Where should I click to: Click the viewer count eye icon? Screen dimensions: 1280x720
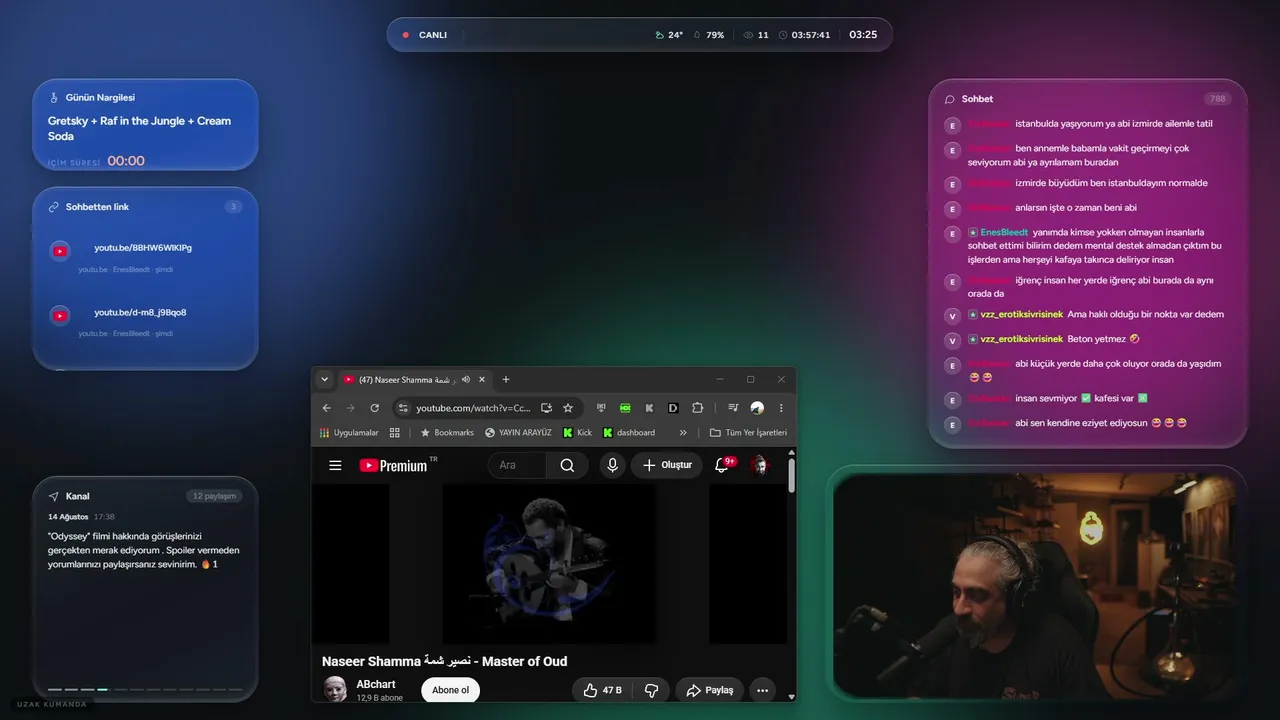[748, 35]
